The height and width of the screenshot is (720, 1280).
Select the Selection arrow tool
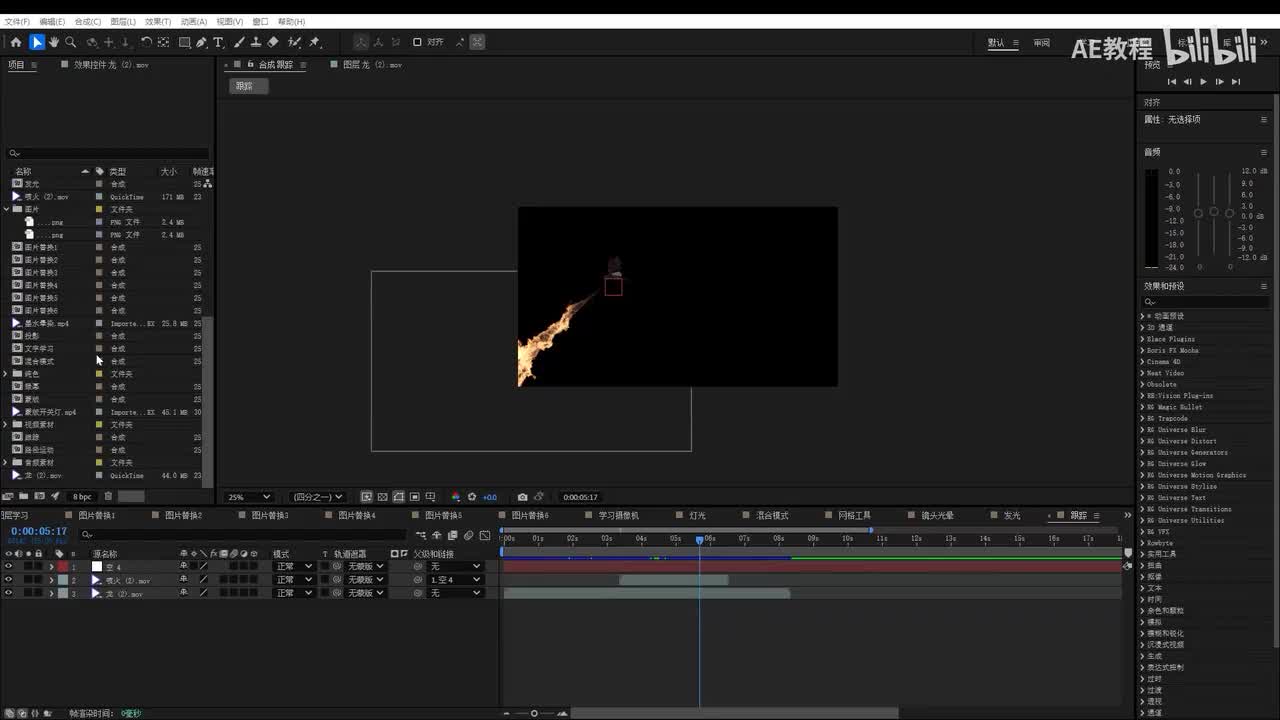[x=37, y=42]
